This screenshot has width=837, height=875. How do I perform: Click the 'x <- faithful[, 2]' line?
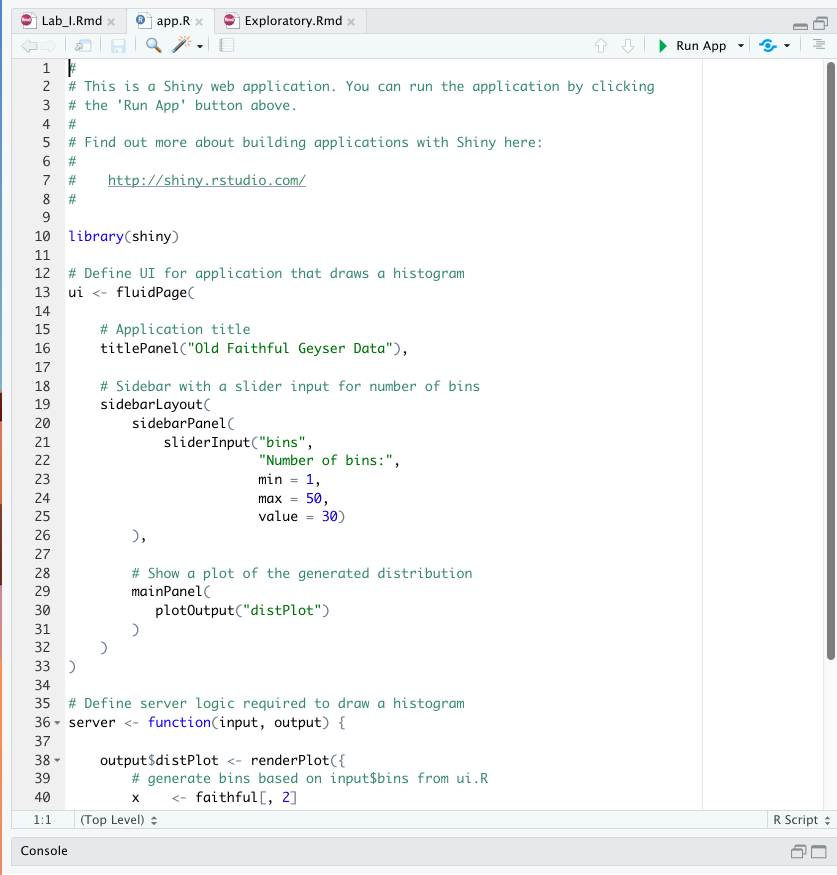(214, 797)
